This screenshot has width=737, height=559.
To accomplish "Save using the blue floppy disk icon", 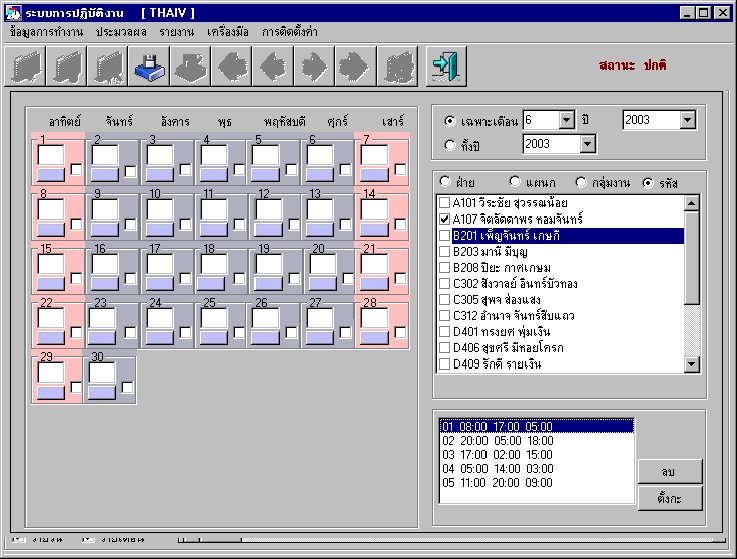I will (149, 66).
